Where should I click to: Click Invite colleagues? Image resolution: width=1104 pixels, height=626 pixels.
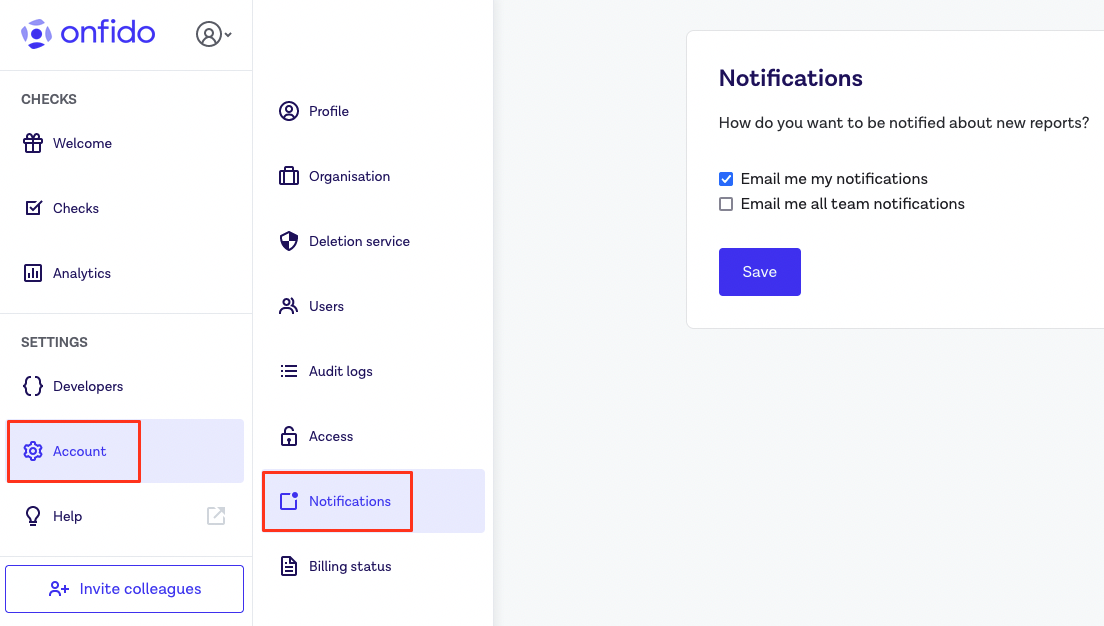click(124, 588)
